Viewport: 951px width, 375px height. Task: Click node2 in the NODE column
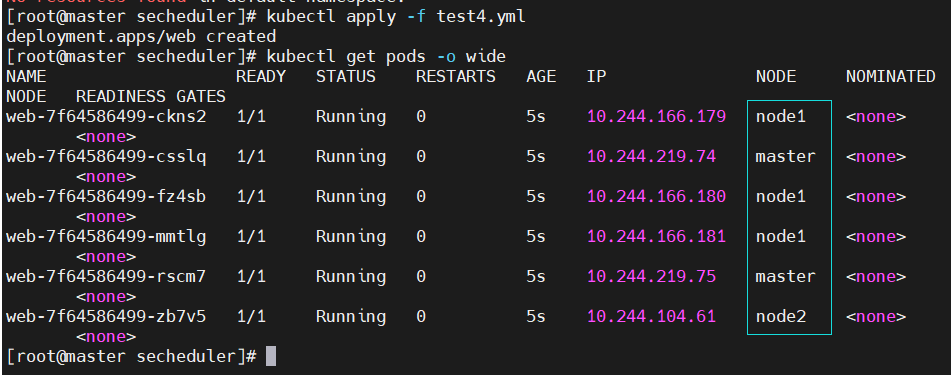point(781,317)
